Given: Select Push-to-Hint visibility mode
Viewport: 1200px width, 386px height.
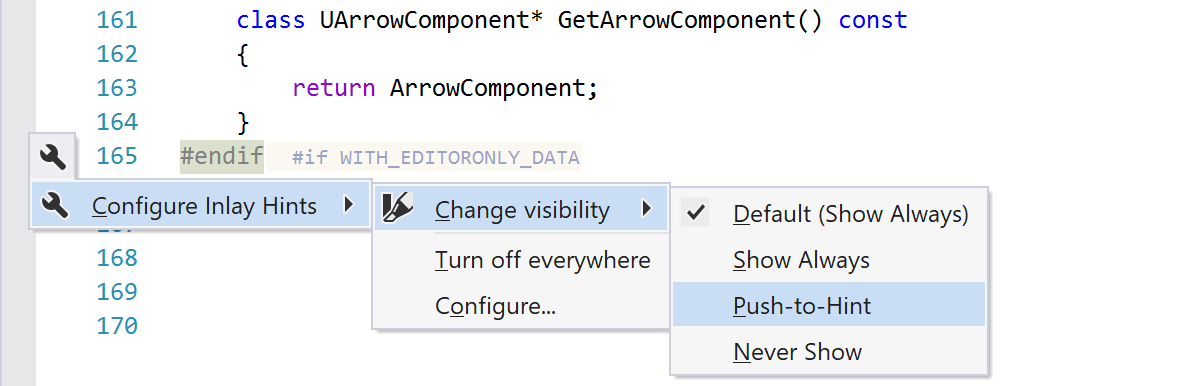Looking at the screenshot, I should point(829,305).
